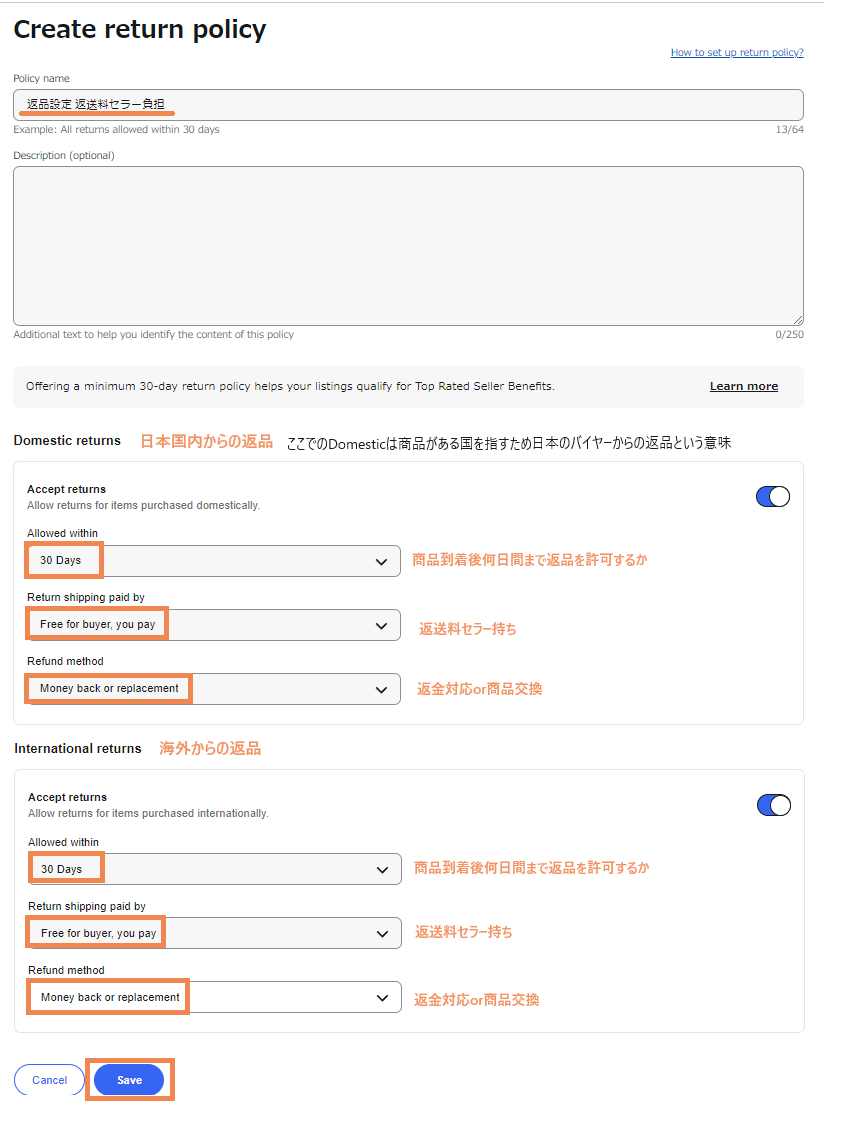Click chevron arrow of international Allowed within
The width and height of the screenshot is (848, 1129).
pyautogui.click(x=382, y=870)
